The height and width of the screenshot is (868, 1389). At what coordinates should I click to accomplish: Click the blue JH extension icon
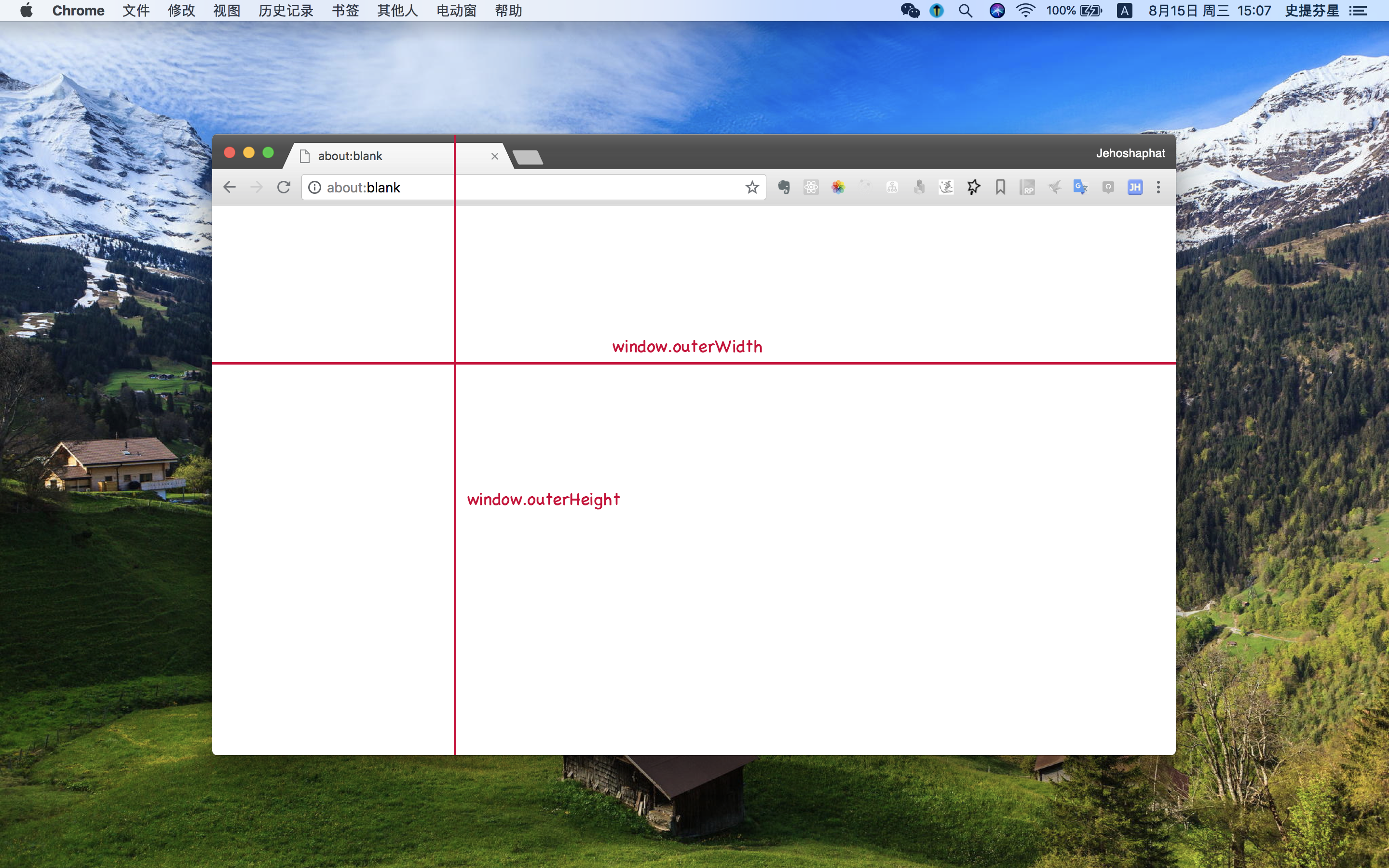[1135, 187]
